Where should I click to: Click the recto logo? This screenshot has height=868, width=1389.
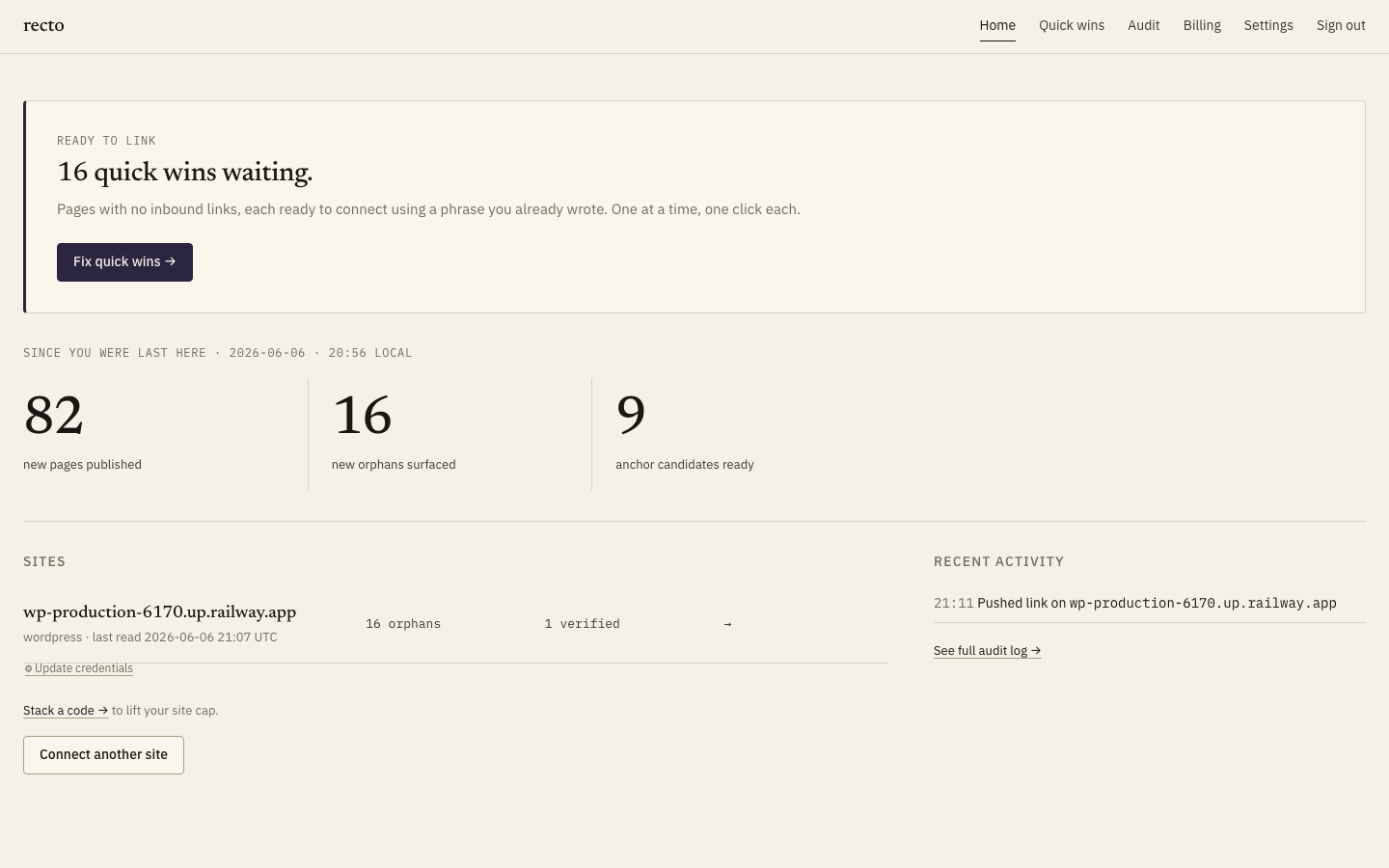point(43,25)
